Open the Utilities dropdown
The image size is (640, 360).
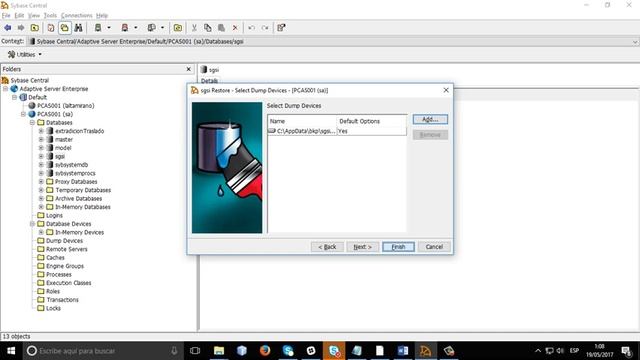click(x=24, y=54)
